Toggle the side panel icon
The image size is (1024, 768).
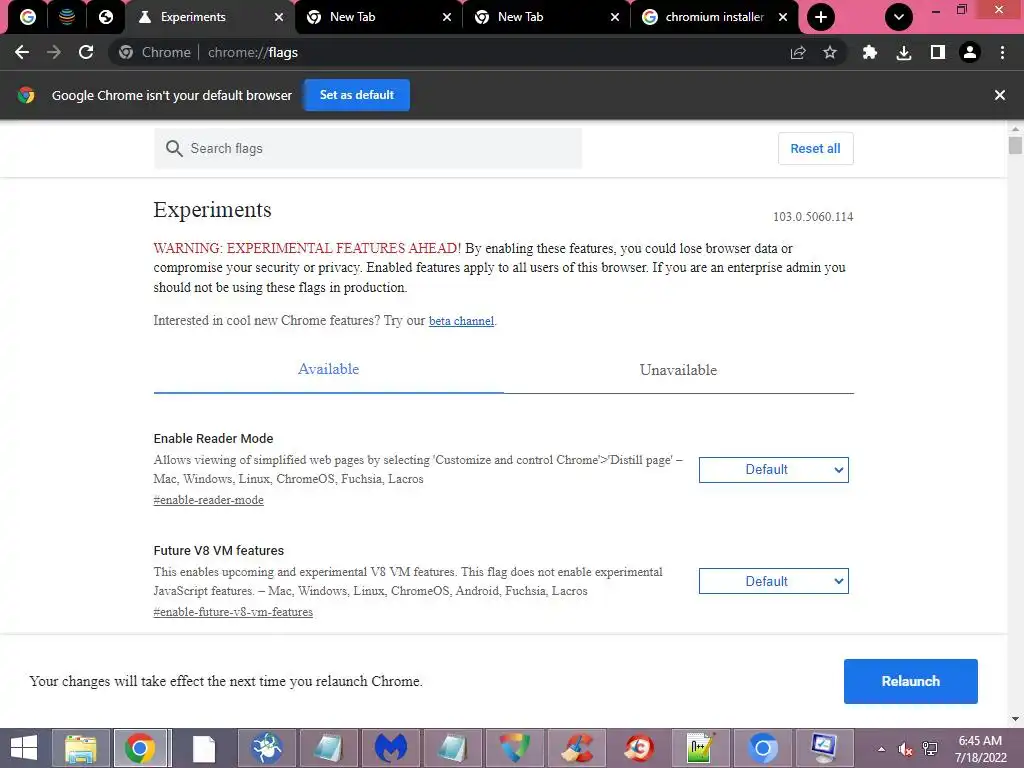tap(938, 52)
